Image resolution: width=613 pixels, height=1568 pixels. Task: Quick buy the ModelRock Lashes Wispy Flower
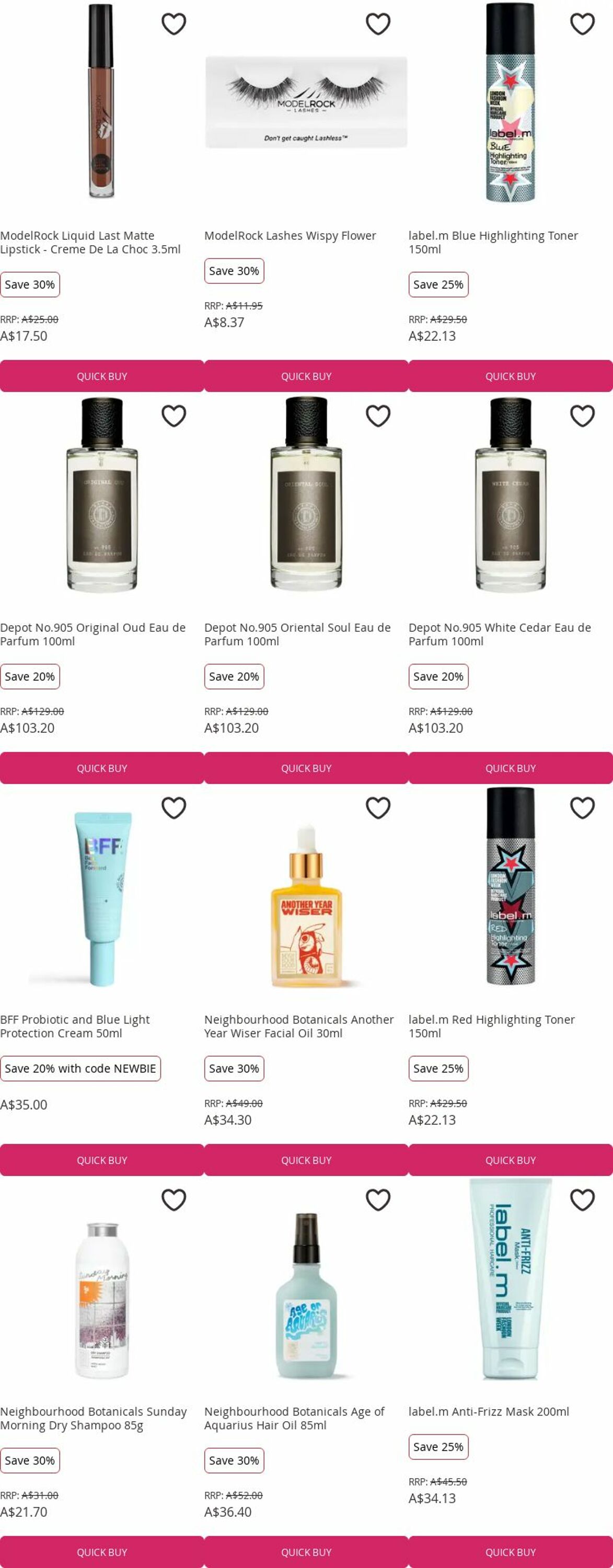click(x=306, y=376)
